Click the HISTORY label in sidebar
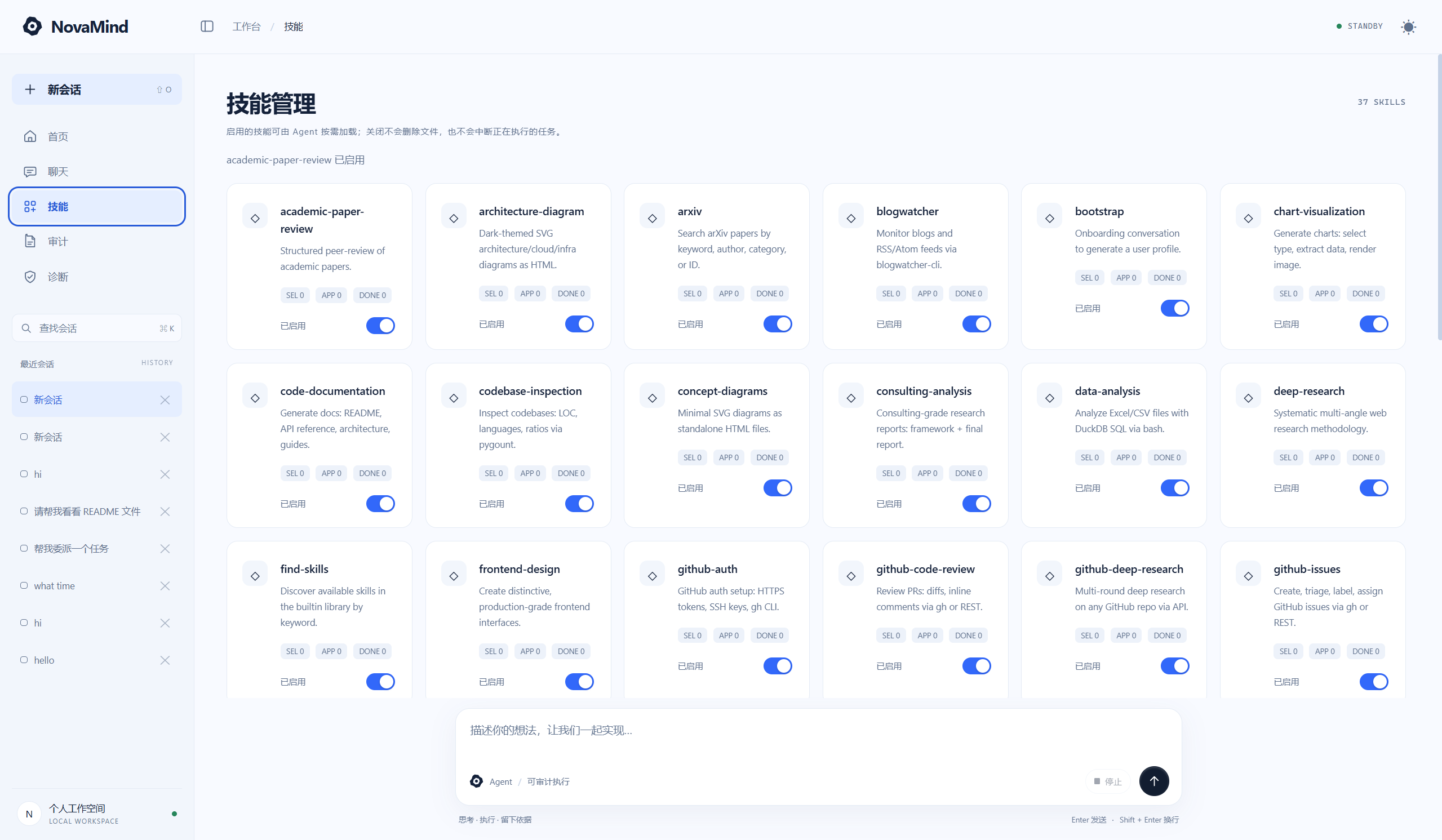Viewport: 1442px width, 840px height. coord(157,363)
